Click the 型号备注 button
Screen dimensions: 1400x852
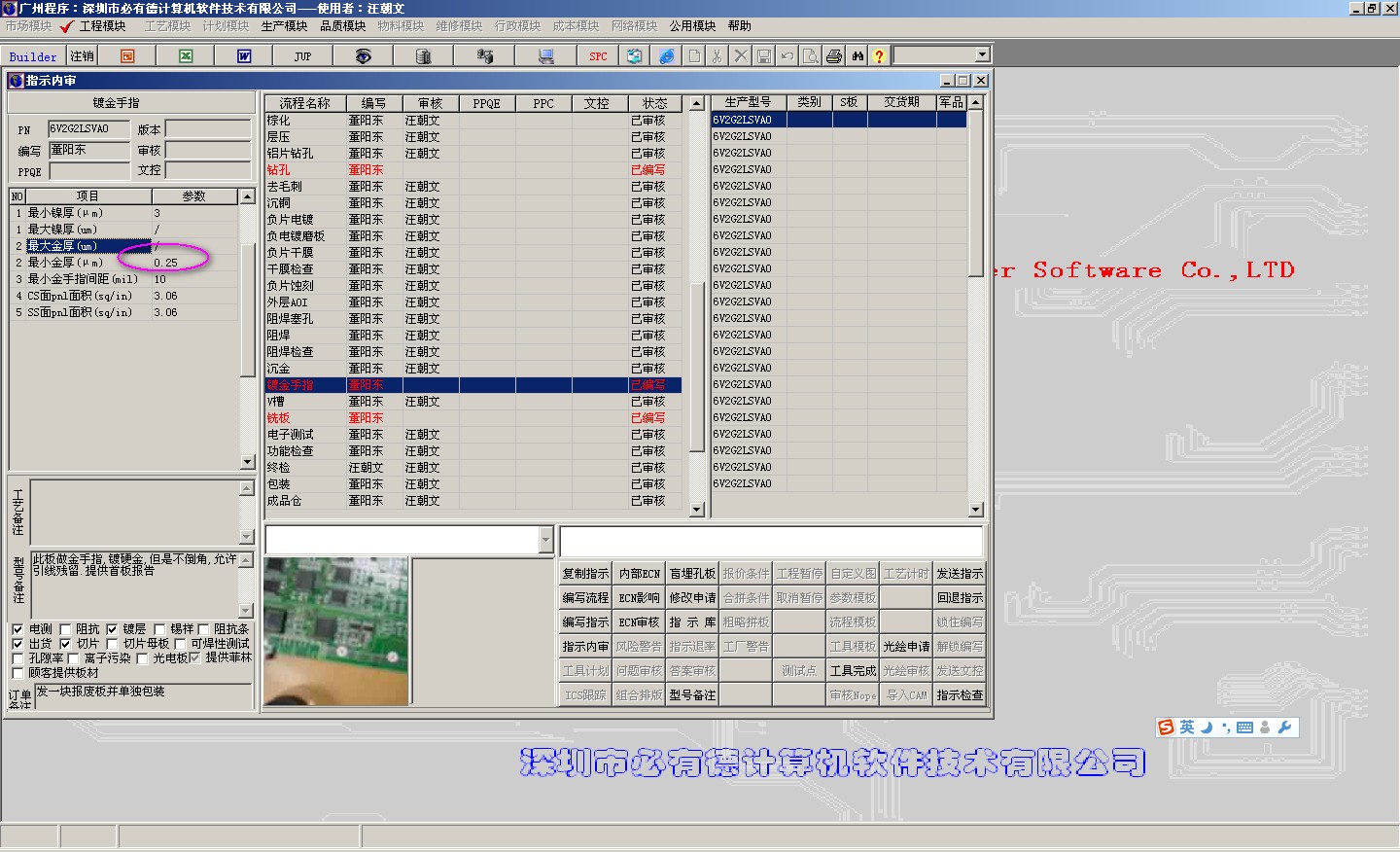coord(692,695)
